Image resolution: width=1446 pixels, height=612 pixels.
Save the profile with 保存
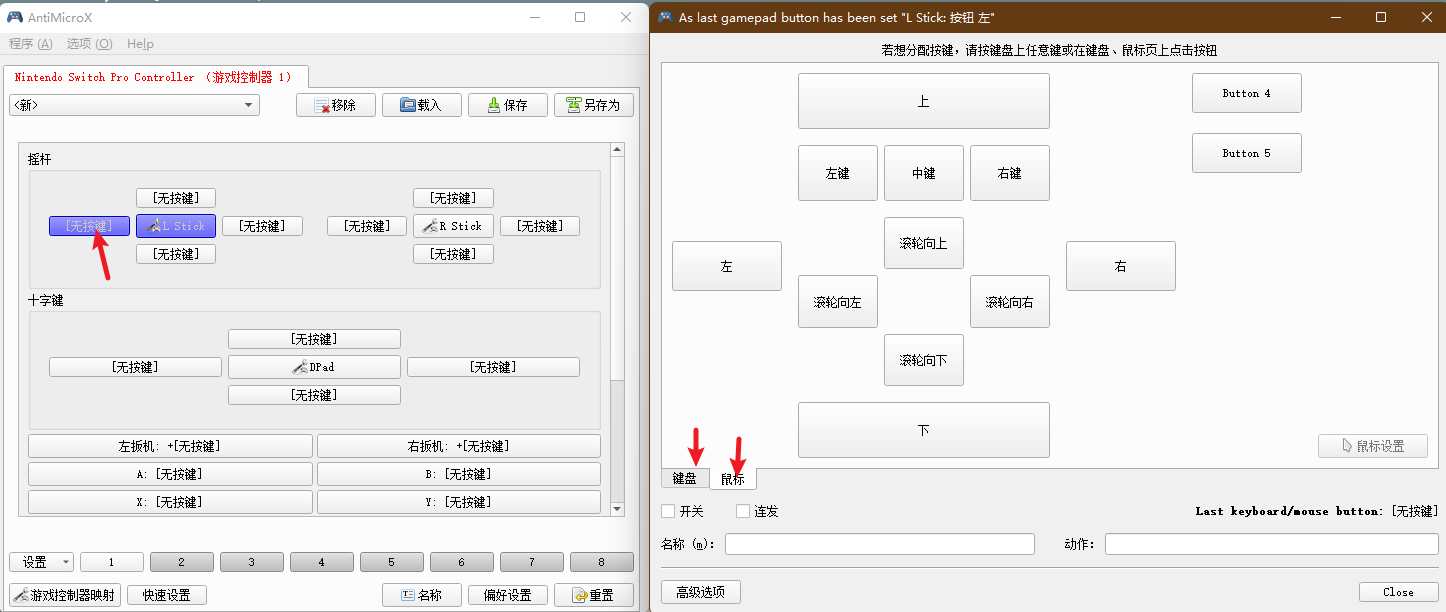pyautogui.click(x=508, y=105)
